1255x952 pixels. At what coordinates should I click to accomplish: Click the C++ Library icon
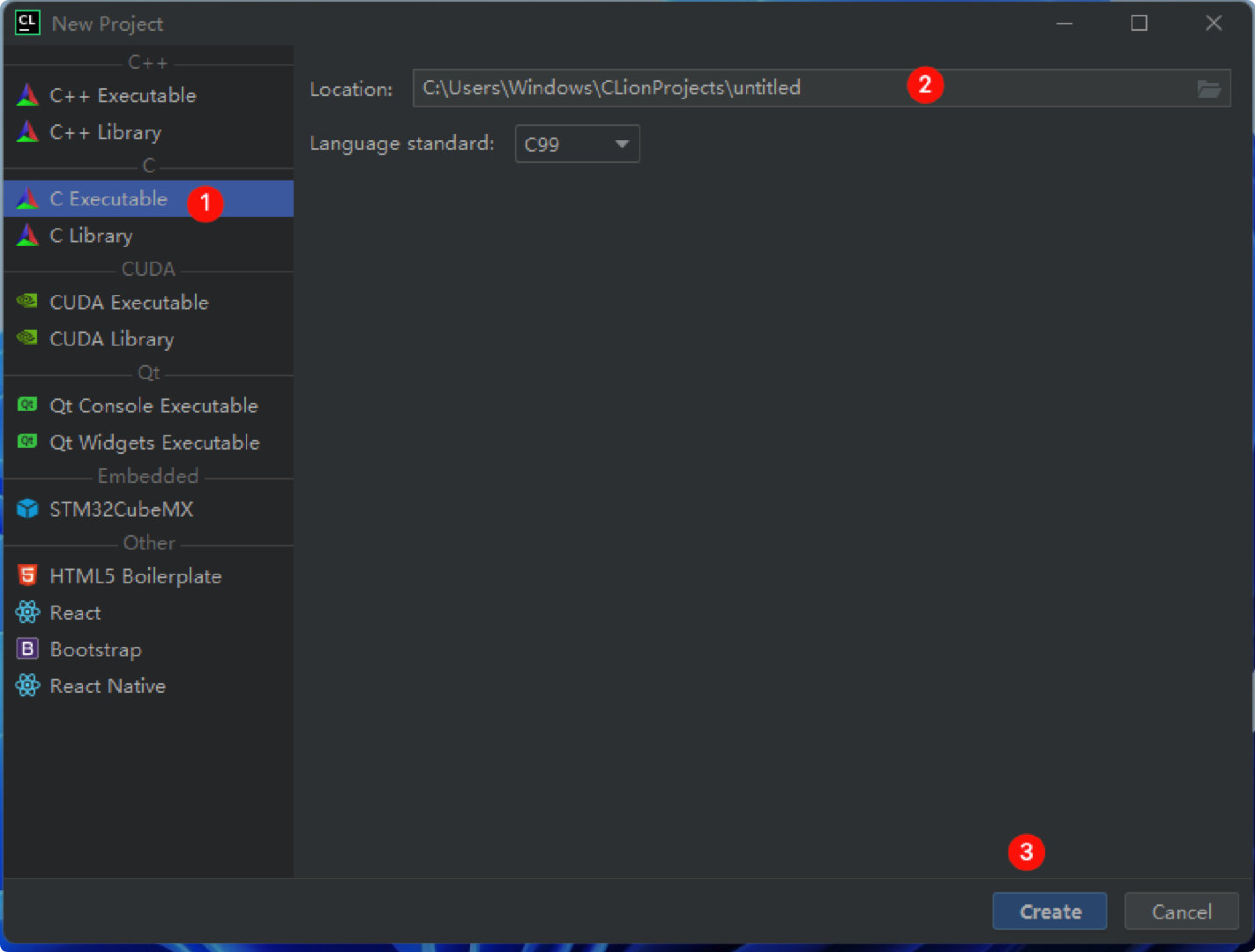[x=27, y=132]
